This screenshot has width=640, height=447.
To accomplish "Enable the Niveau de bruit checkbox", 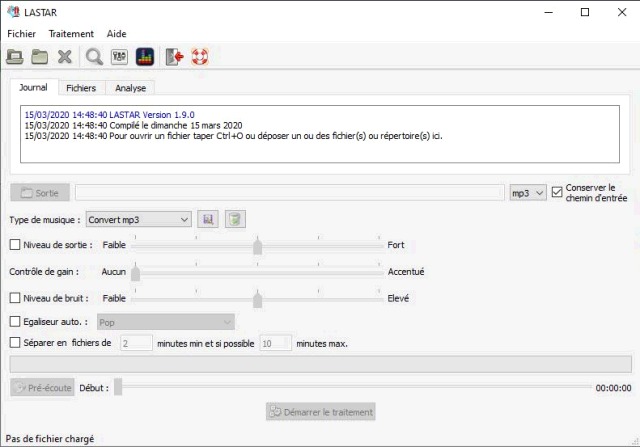I will 15,298.
